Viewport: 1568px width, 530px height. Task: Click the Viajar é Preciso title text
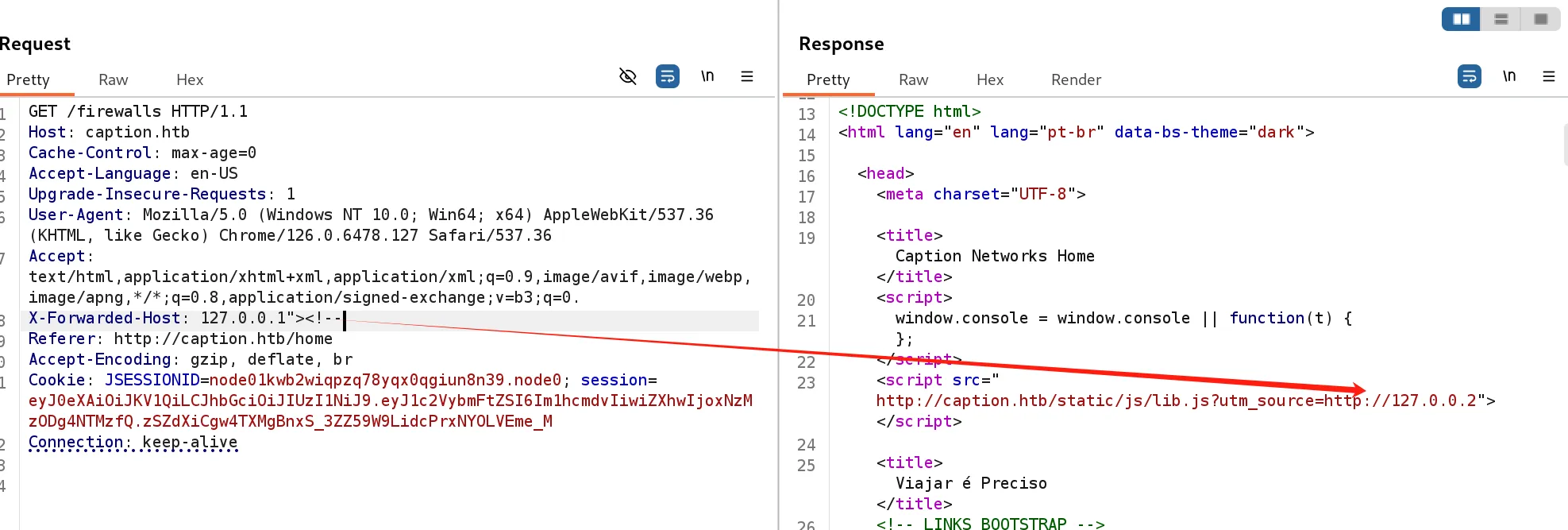[971, 483]
